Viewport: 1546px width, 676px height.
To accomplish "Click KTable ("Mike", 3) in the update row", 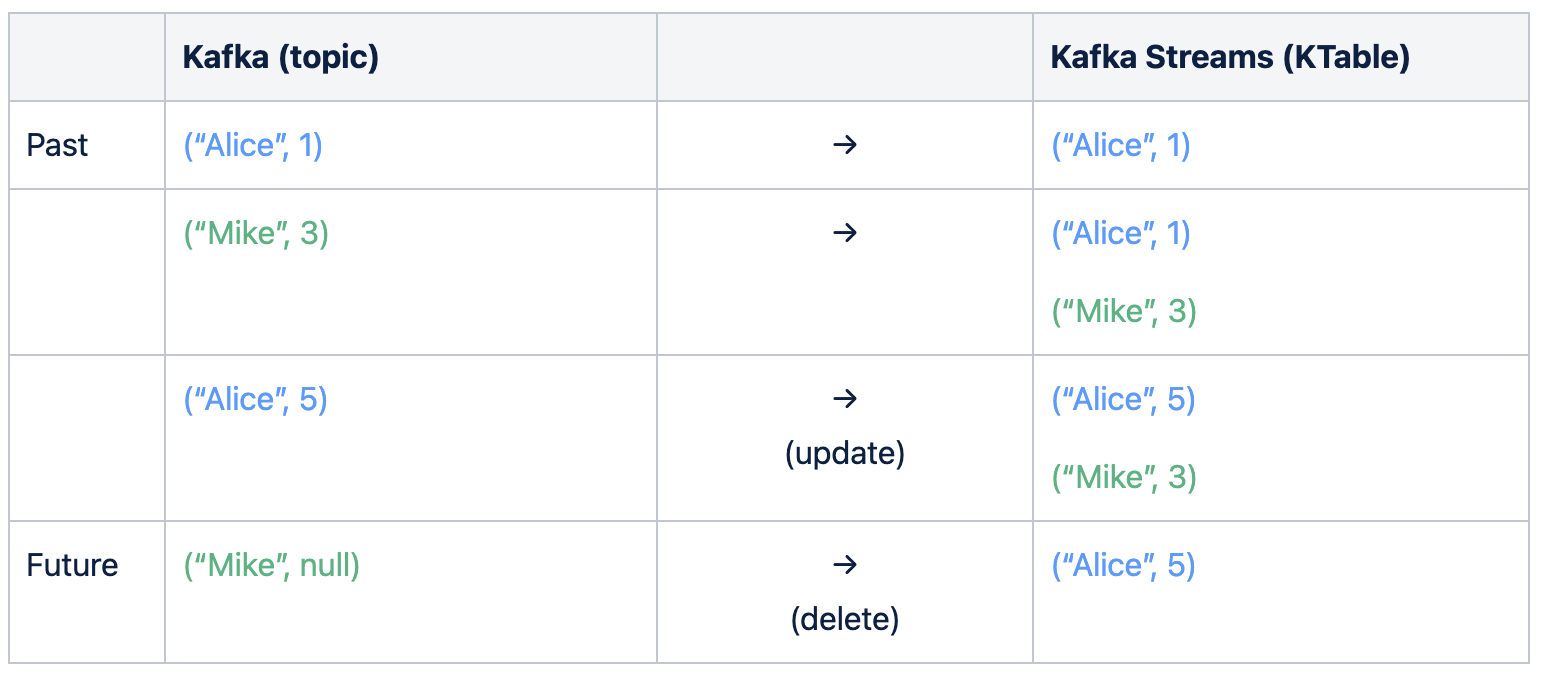I will coord(1124,477).
